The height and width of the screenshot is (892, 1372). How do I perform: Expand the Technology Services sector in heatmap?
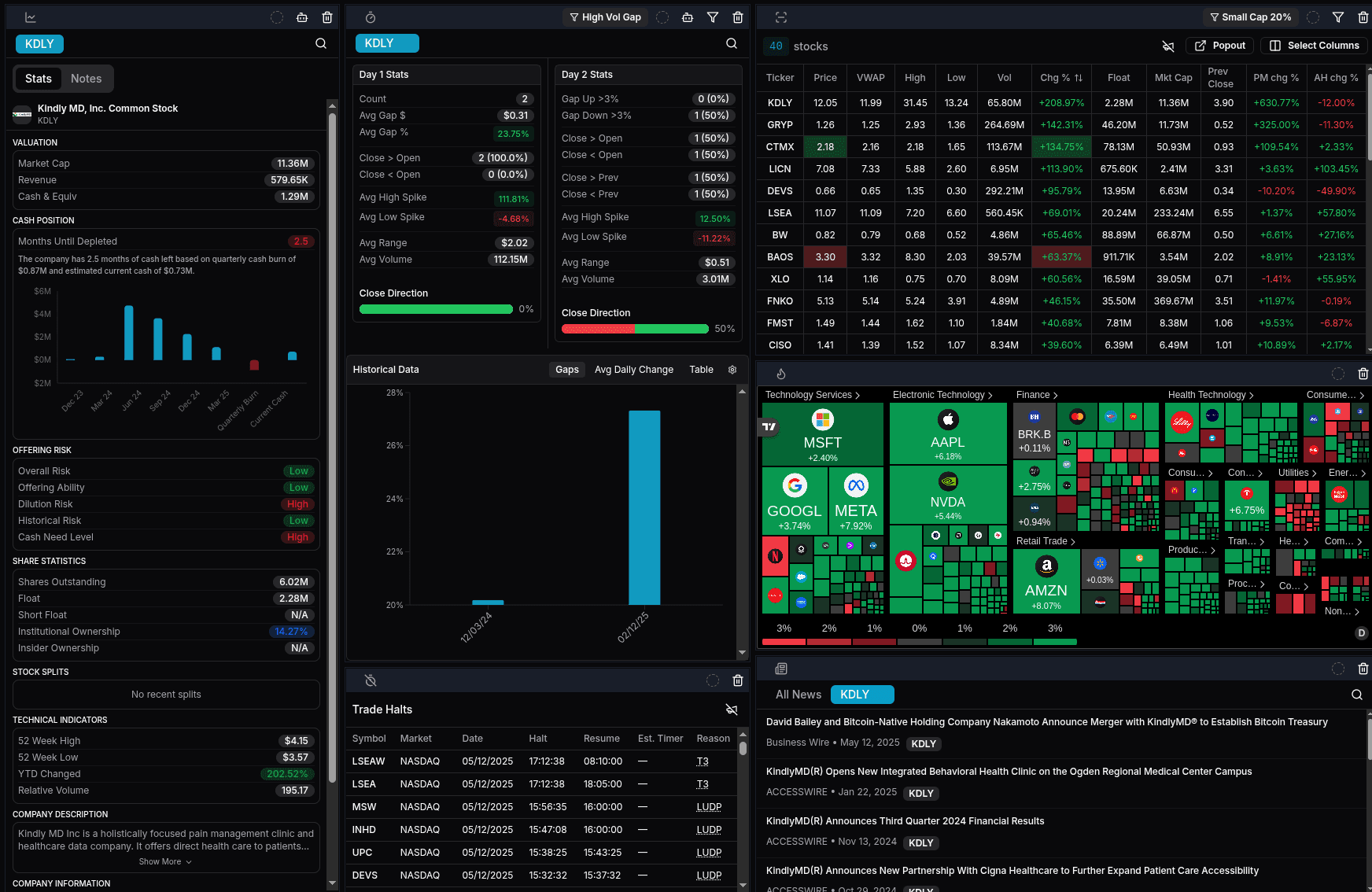(x=812, y=395)
